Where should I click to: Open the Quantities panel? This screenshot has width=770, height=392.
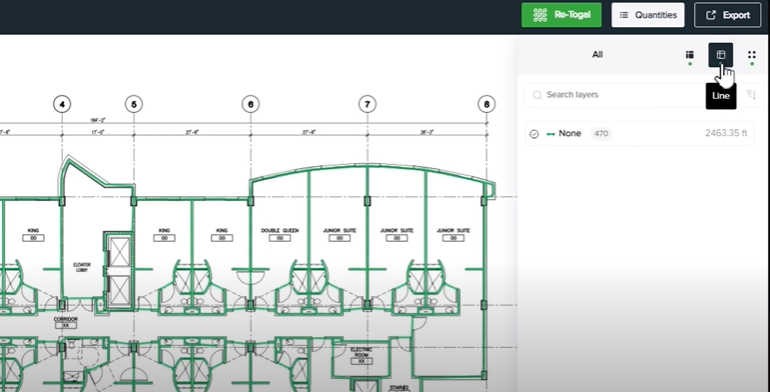click(x=648, y=15)
